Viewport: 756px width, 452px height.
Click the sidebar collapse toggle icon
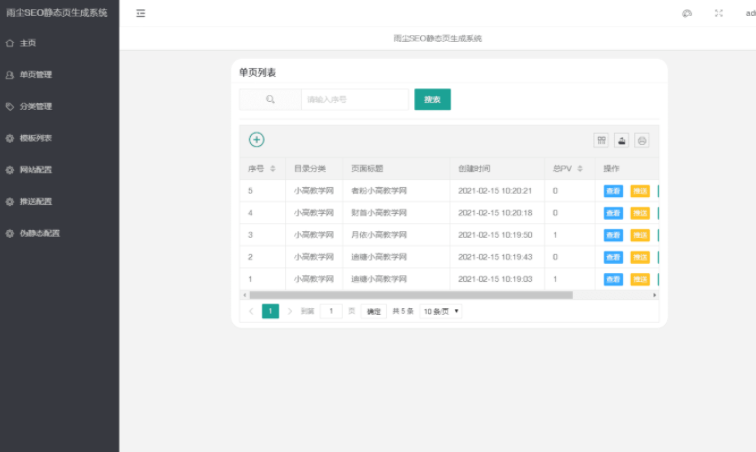(141, 13)
